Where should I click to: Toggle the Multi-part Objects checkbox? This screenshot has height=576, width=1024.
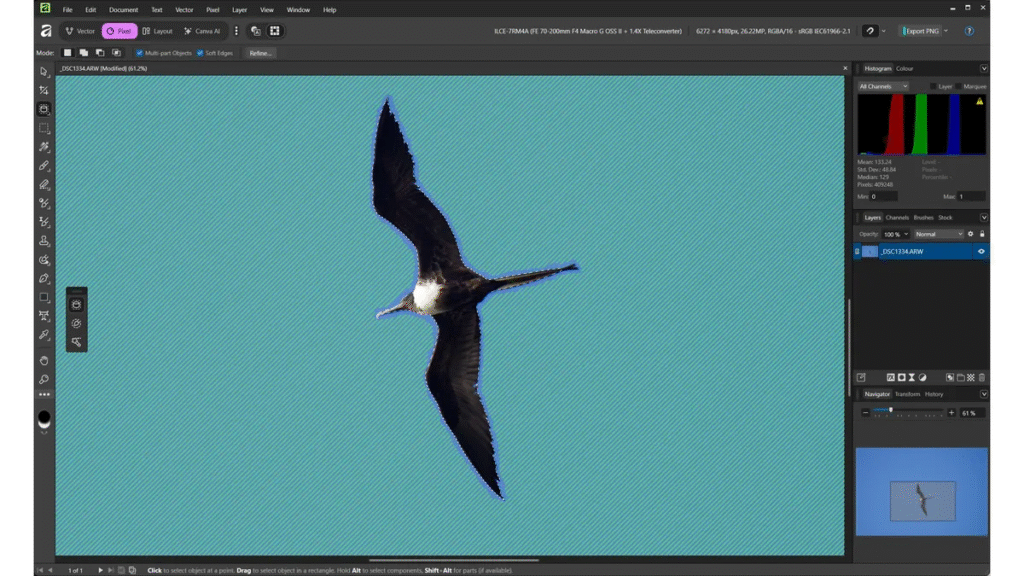139,53
